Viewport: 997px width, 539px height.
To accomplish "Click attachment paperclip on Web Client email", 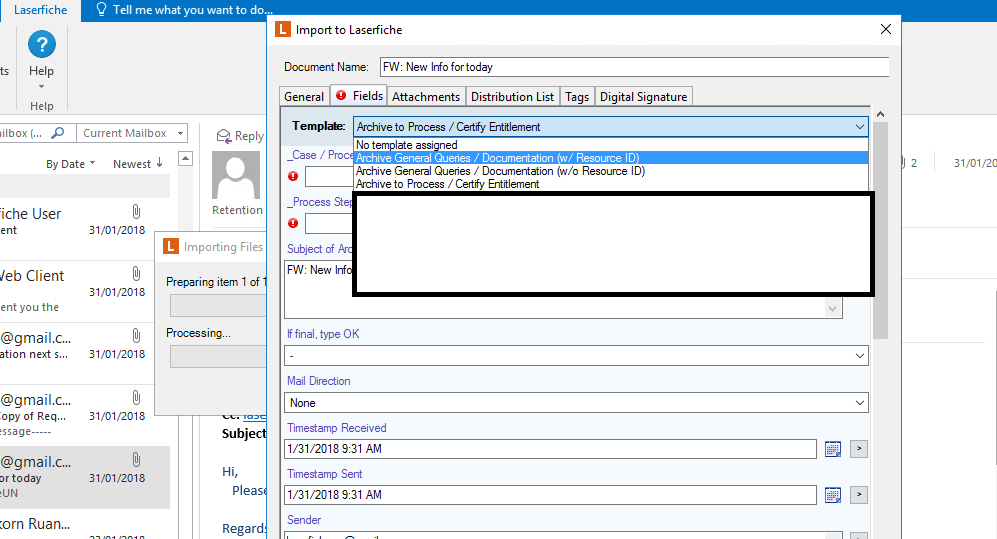I will tap(136, 273).
